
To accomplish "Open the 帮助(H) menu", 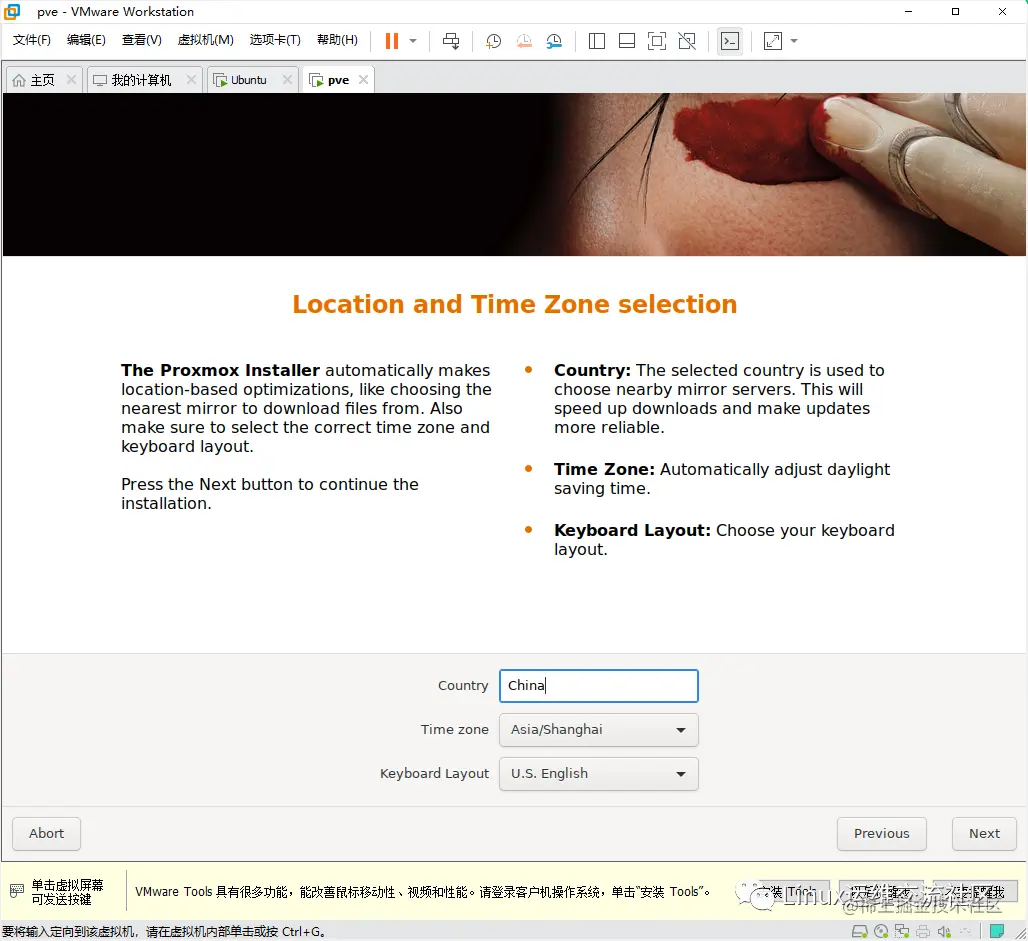I will pyautogui.click(x=337, y=40).
